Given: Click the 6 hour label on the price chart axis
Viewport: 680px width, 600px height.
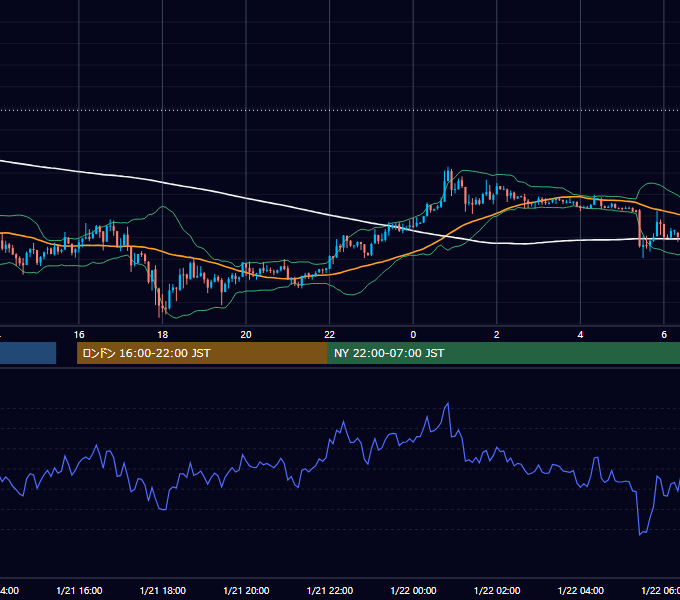Looking at the screenshot, I should 664,335.
